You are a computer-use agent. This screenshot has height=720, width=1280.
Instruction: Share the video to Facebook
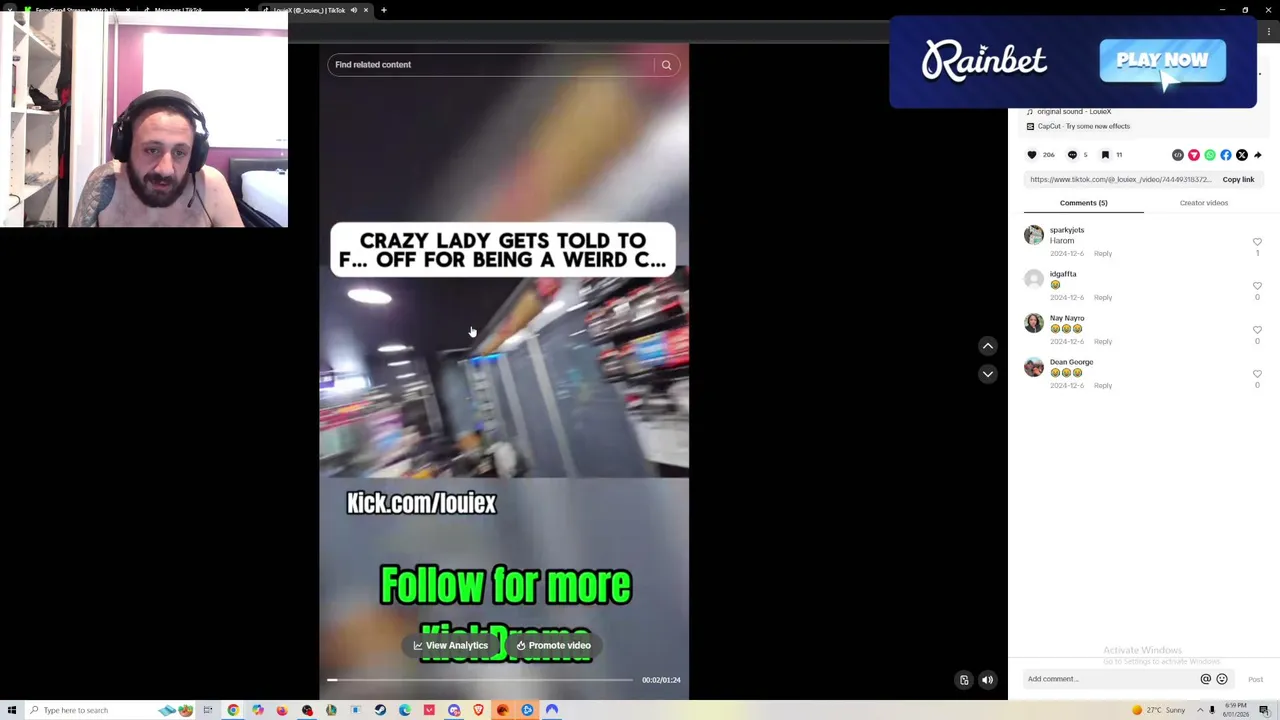tap(1226, 155)
